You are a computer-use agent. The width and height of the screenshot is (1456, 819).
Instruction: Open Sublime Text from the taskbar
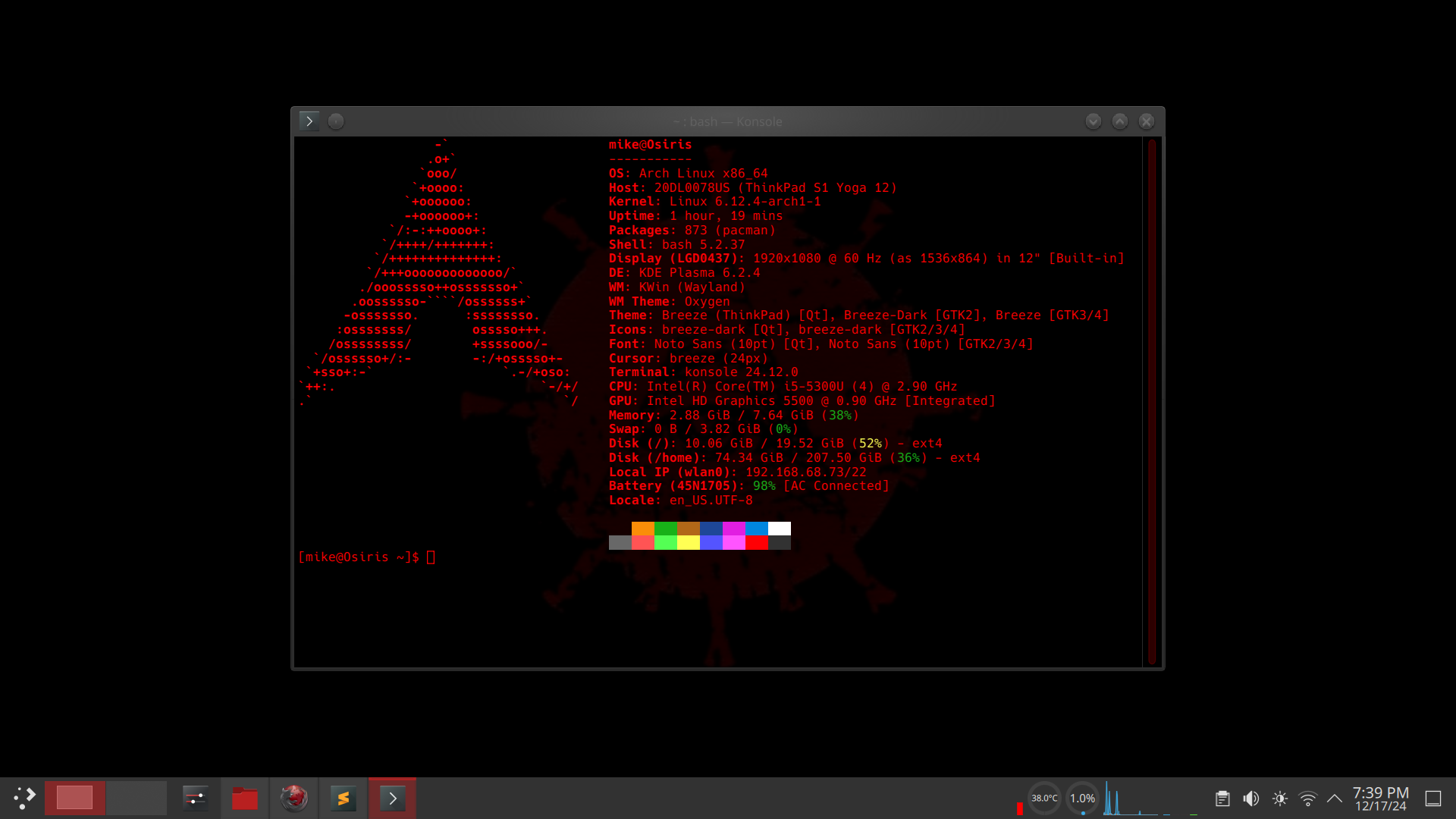(x=343, y=798)
